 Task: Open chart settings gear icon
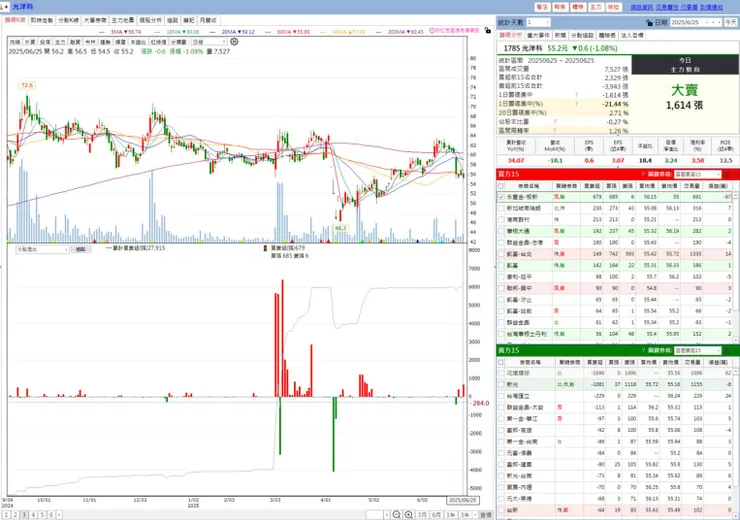pos(234,42)
